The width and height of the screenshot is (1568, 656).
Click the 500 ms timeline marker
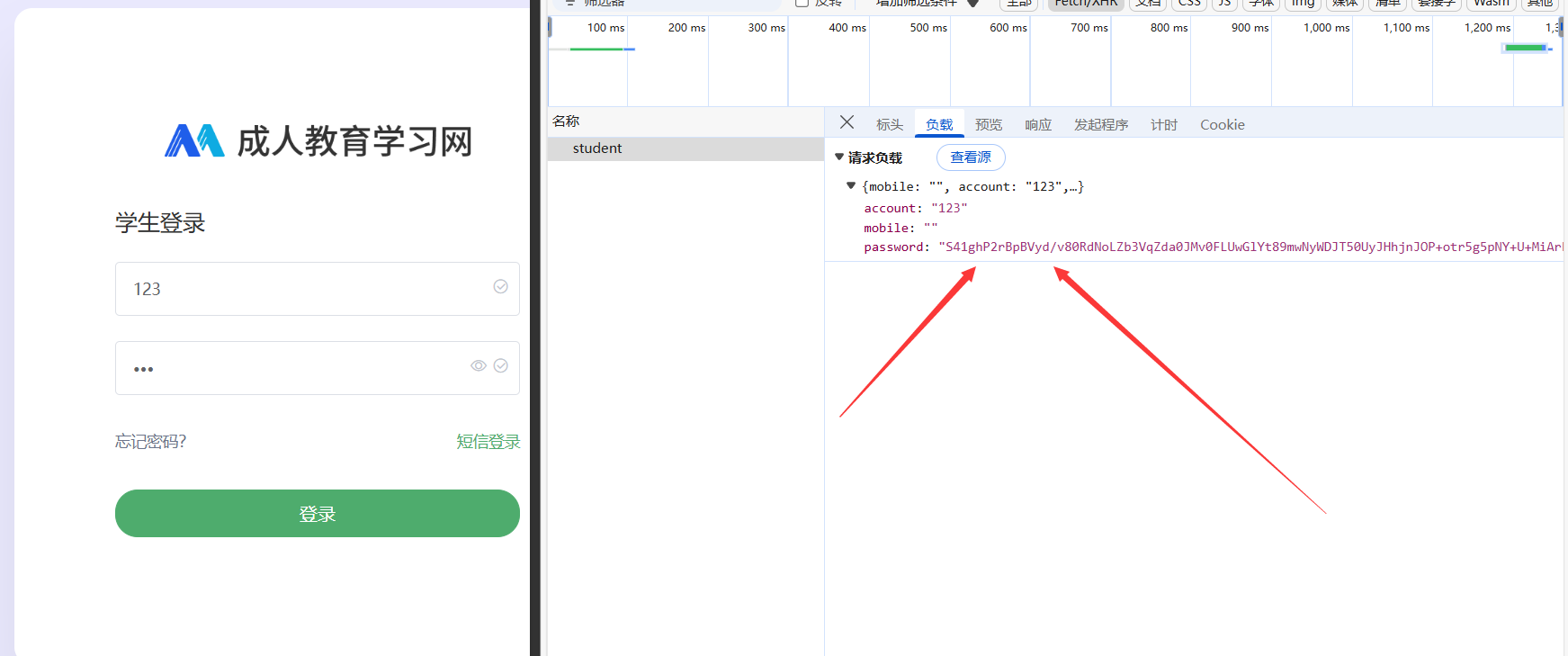coord(928,28)
